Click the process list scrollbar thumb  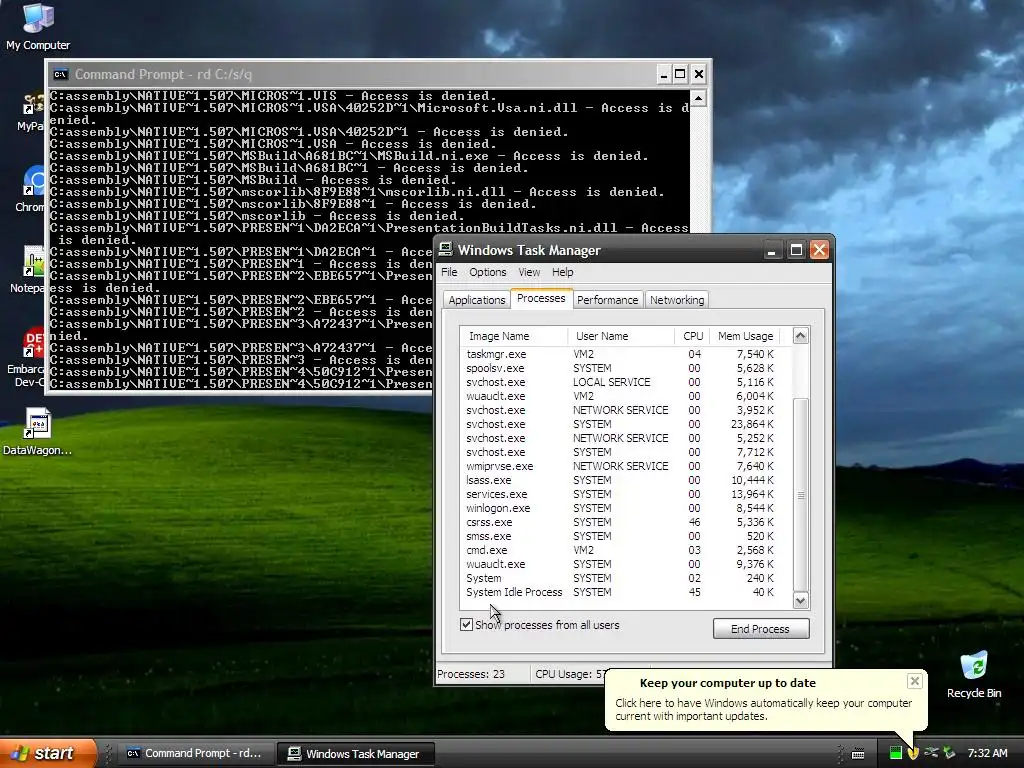coord(801,494)
